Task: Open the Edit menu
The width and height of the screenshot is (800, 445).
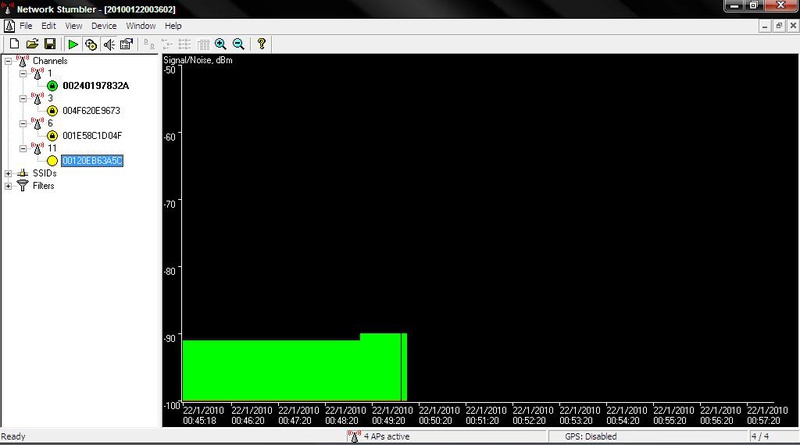Action: (x=48, y=26)
